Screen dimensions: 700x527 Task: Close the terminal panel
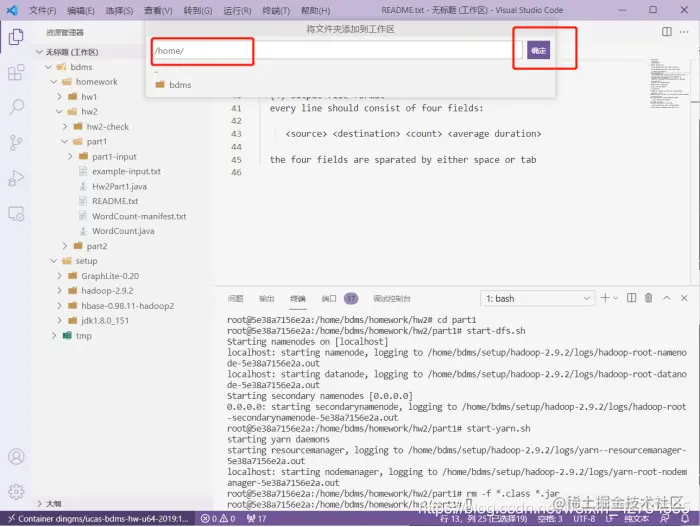(x=684, y=298)
